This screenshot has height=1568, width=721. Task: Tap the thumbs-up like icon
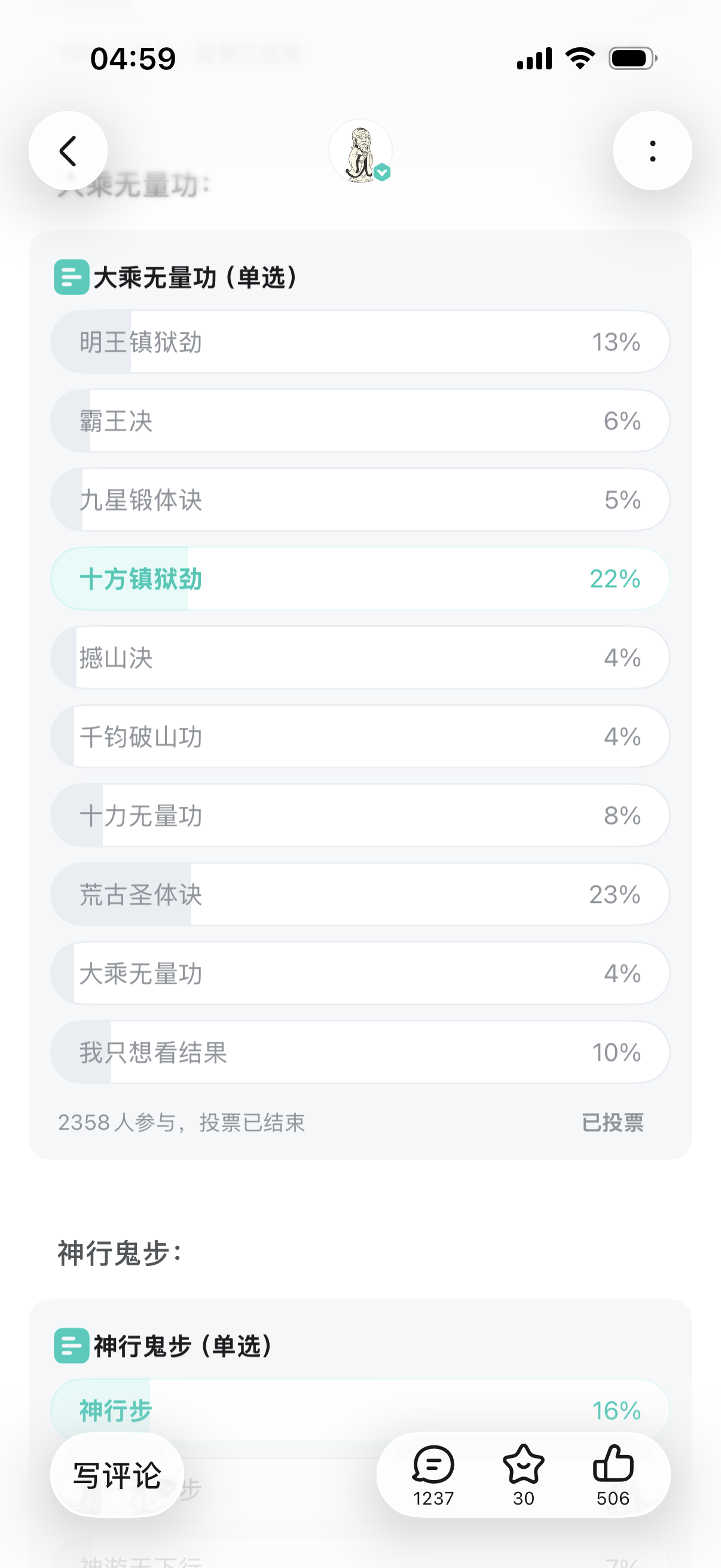[613, 1466]
